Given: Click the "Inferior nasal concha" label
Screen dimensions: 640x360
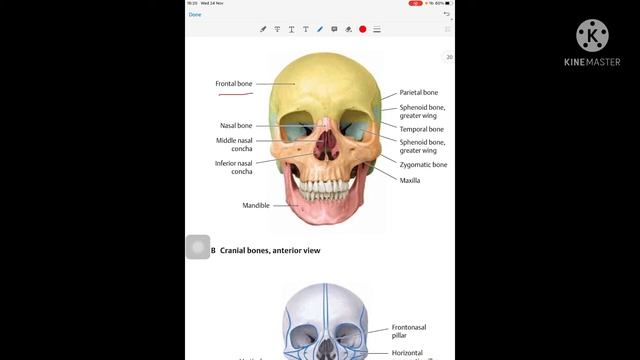Looking at the screenshot, I should pos(233,167).
